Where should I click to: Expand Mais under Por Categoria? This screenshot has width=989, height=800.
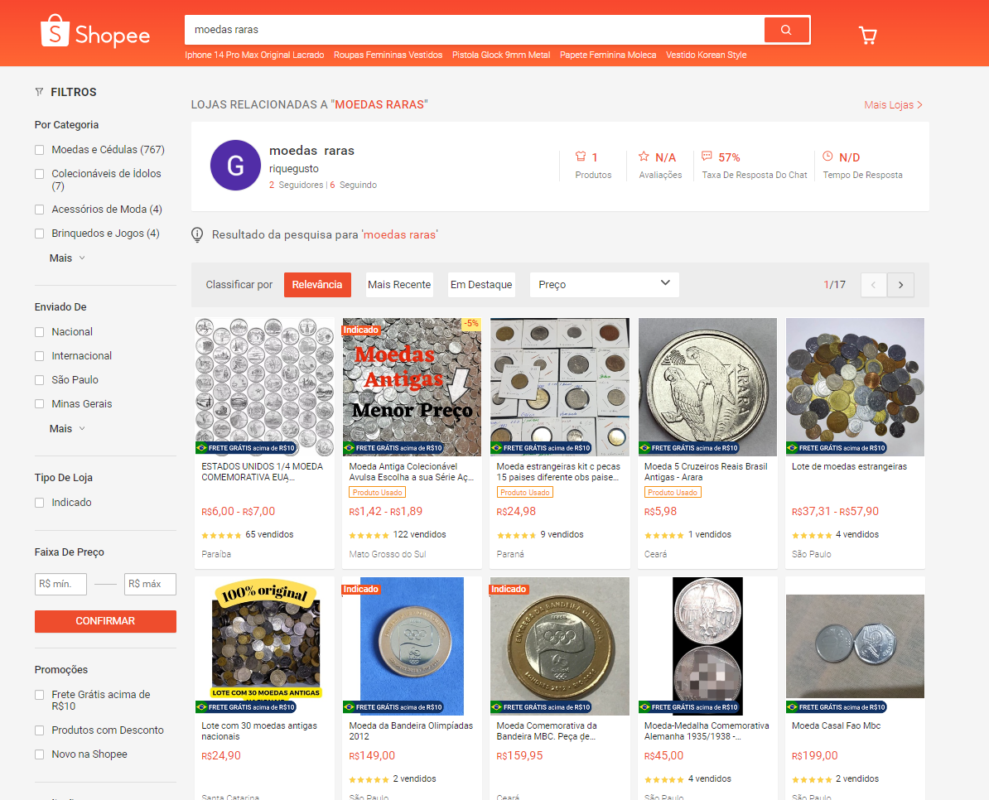(67, 258)
